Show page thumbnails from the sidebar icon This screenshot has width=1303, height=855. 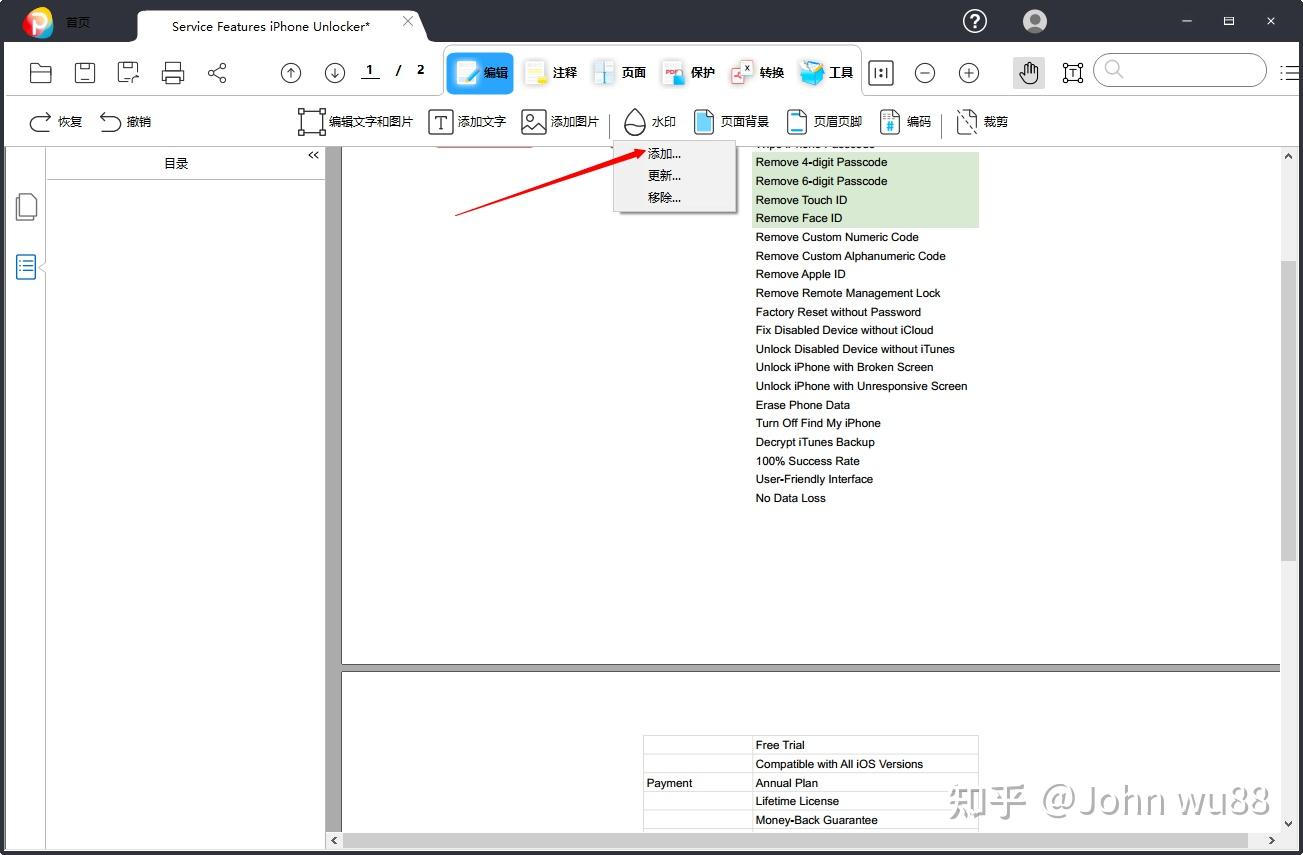pyautogui.click(x=26, y=206)
